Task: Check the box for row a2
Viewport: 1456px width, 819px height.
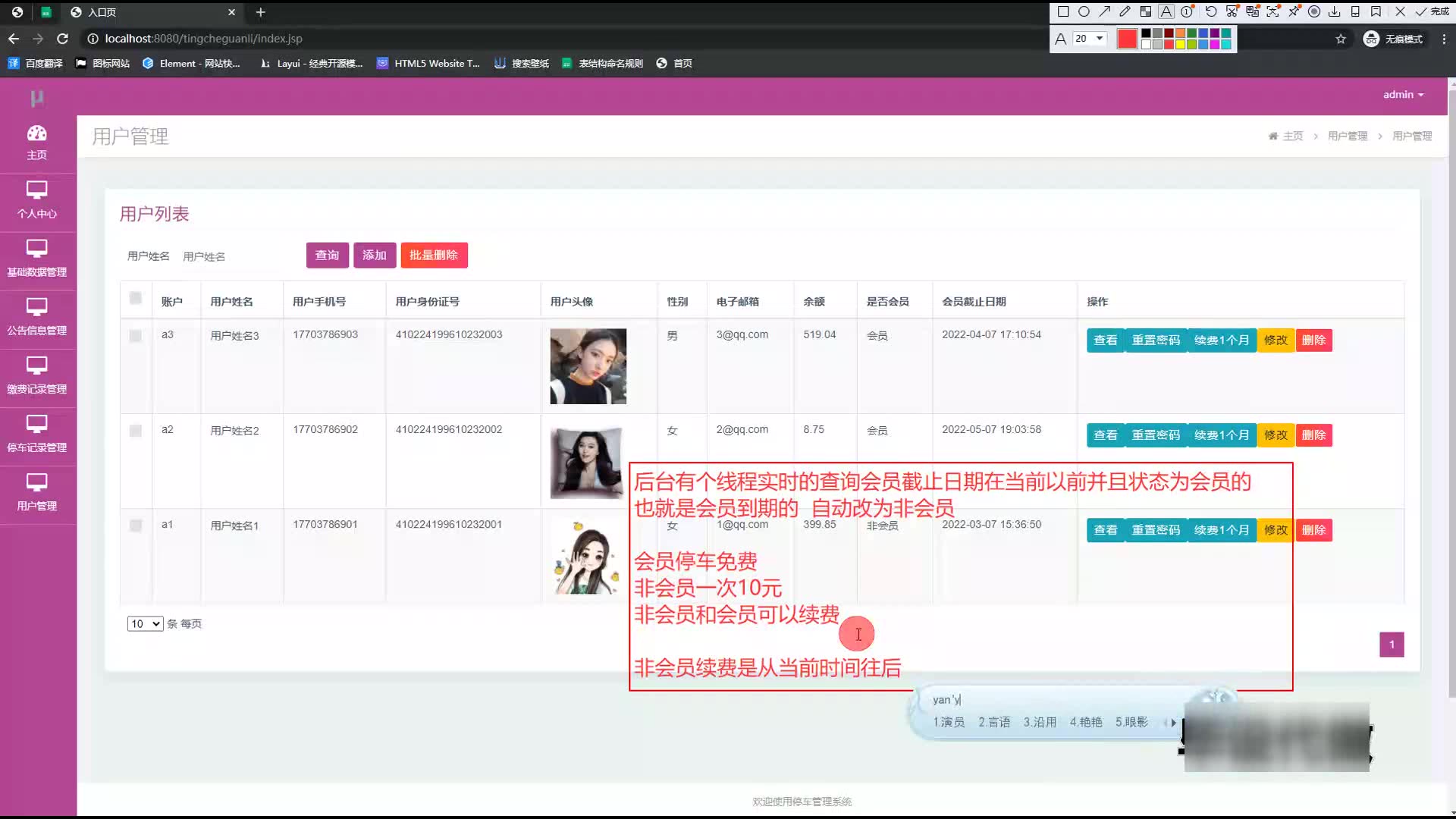Action: (136, 431)
